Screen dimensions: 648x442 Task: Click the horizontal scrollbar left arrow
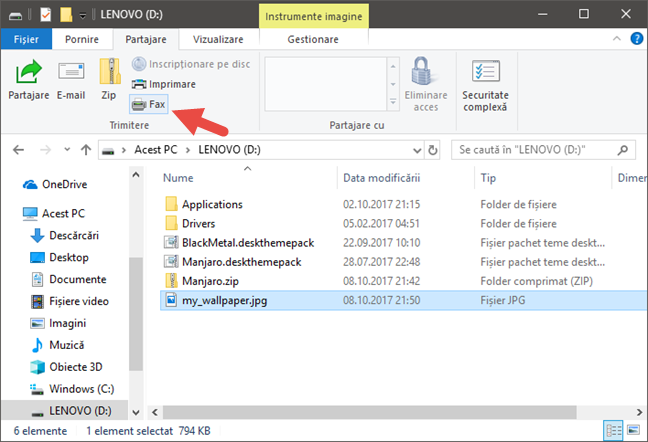point(155,412)
